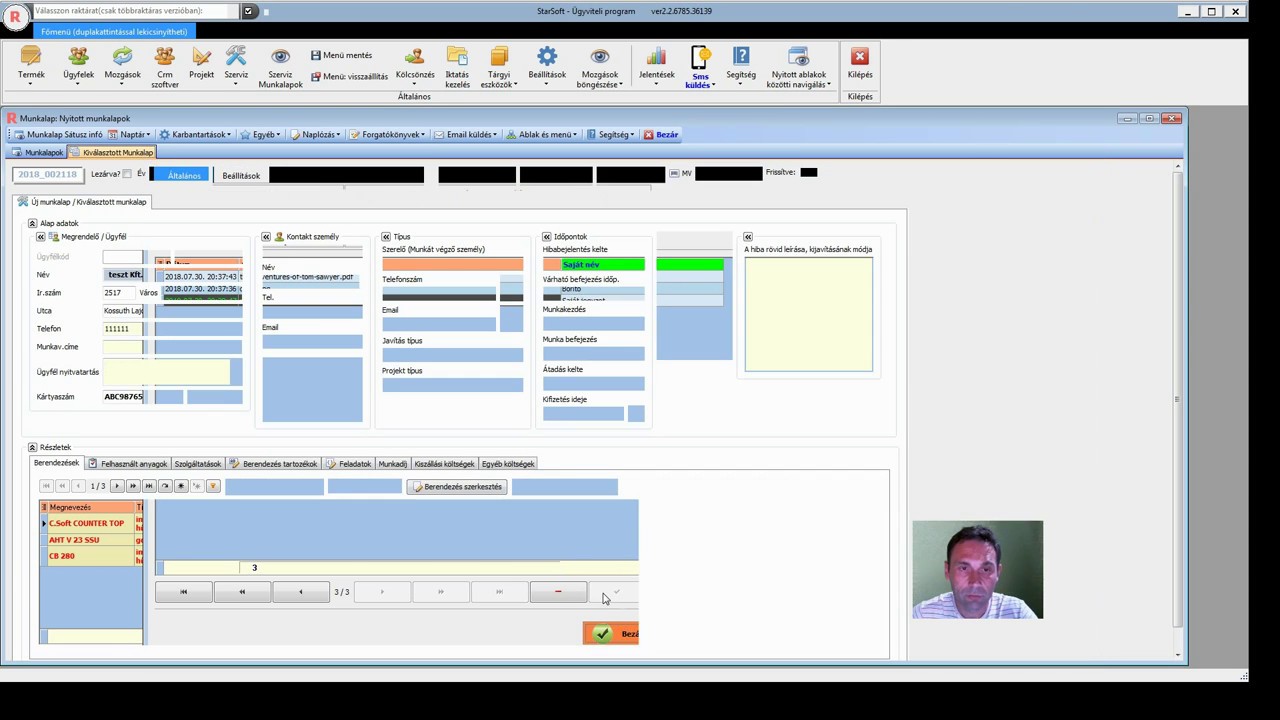Collapse the Típus panel

[x=386, y=237]
